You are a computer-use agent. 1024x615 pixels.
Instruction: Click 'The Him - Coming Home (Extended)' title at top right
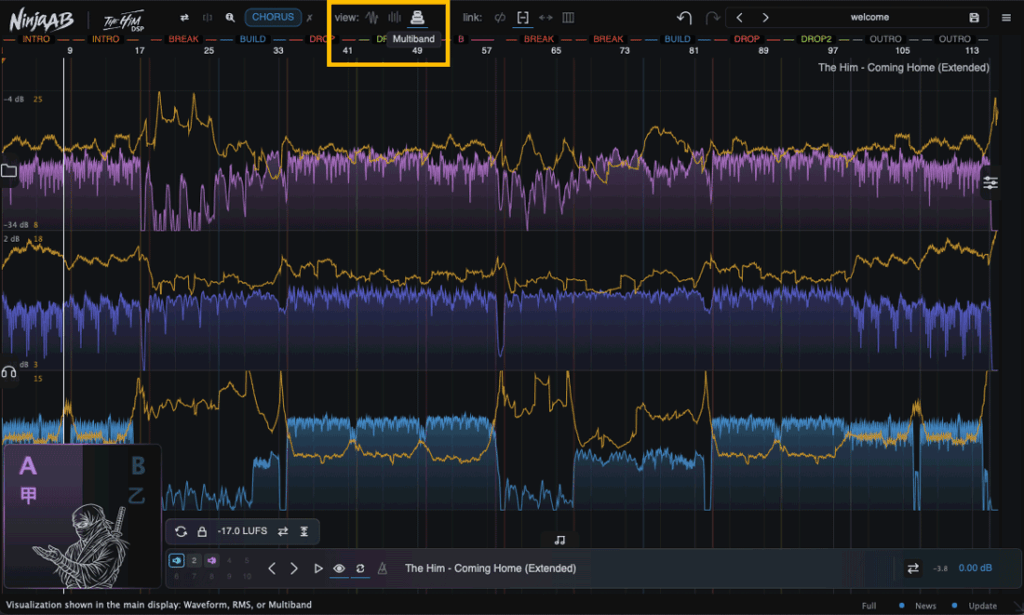[x=903, y=67]
